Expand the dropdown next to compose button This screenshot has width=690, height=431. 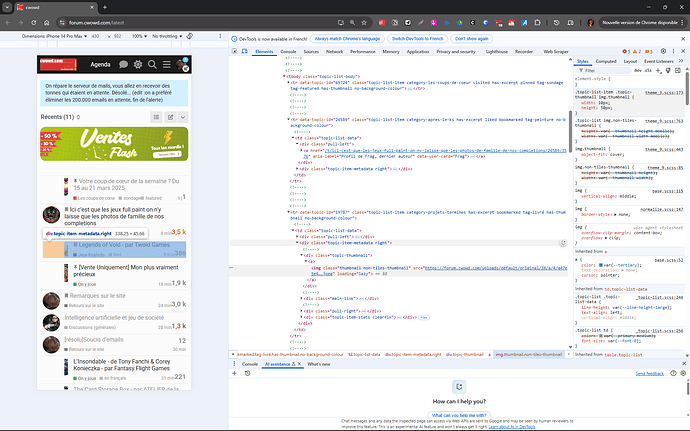(x=183, y=117)
